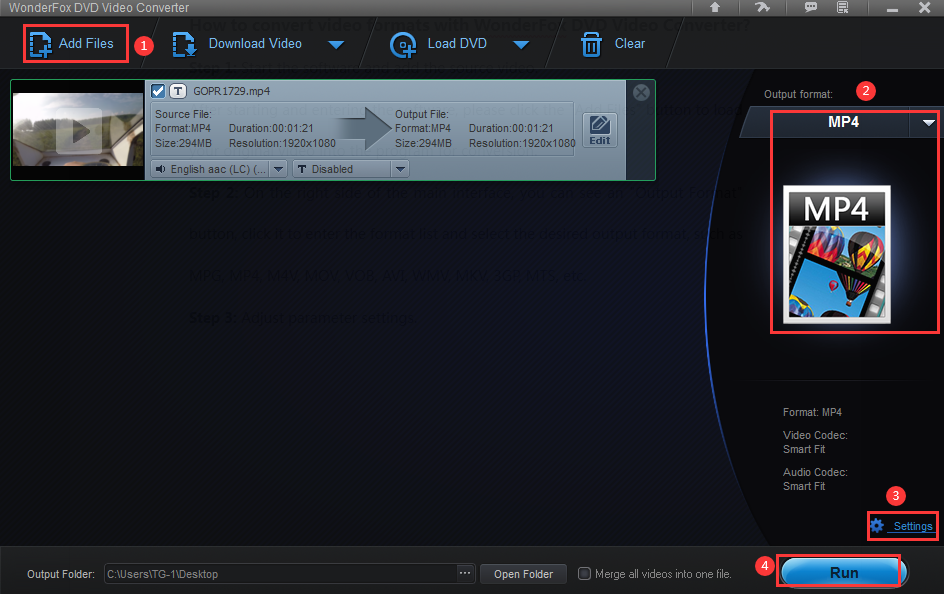Open the MP4 output format selector

(x=842, y=122)
